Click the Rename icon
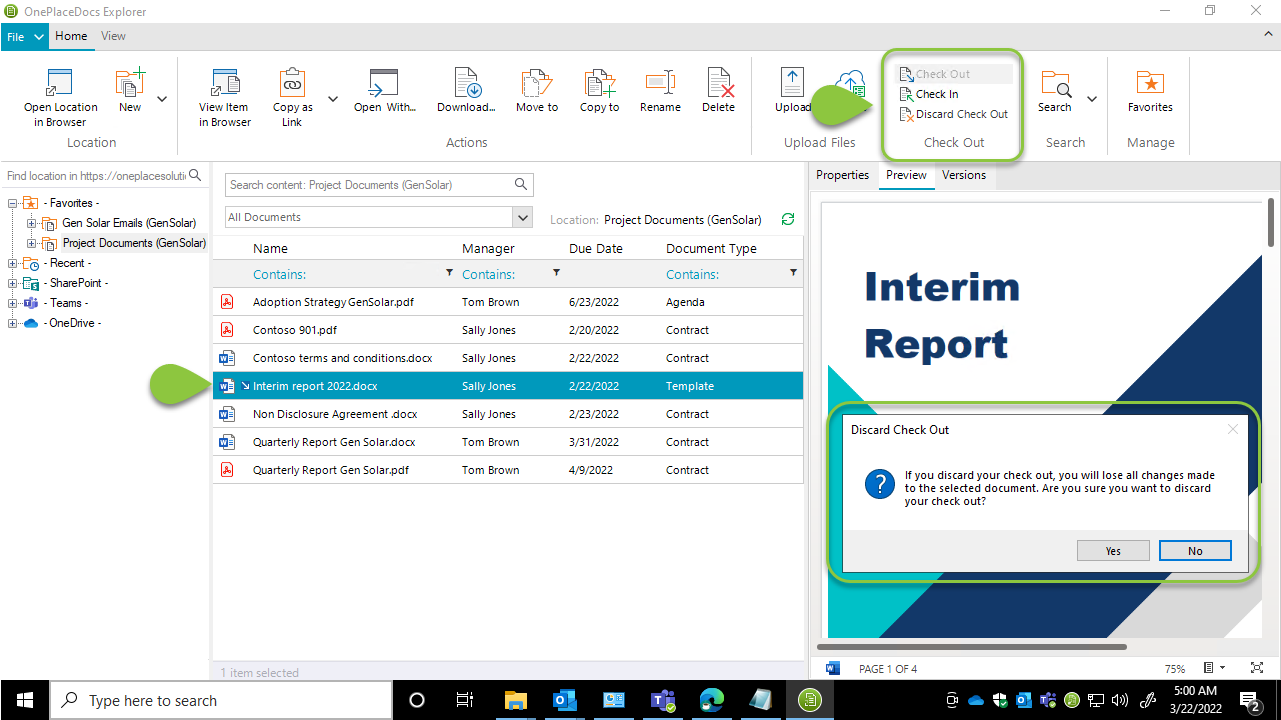The width and height of the screenshot is (1281, 720). click(x=660, y=83)
